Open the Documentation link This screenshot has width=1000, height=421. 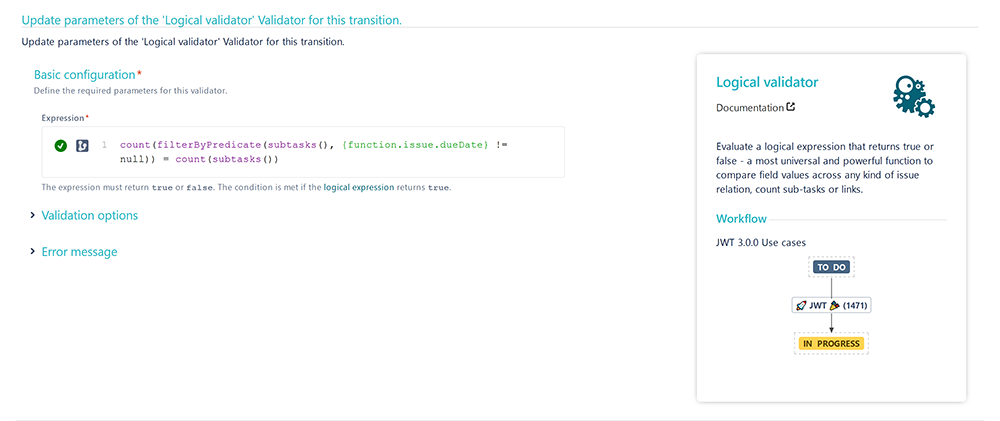750,108
